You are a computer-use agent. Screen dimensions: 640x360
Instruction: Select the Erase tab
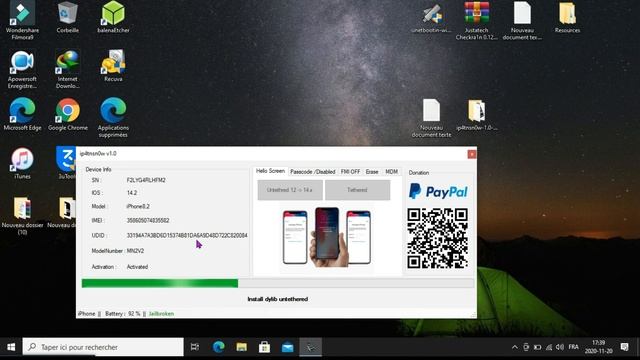coord(372,172)
